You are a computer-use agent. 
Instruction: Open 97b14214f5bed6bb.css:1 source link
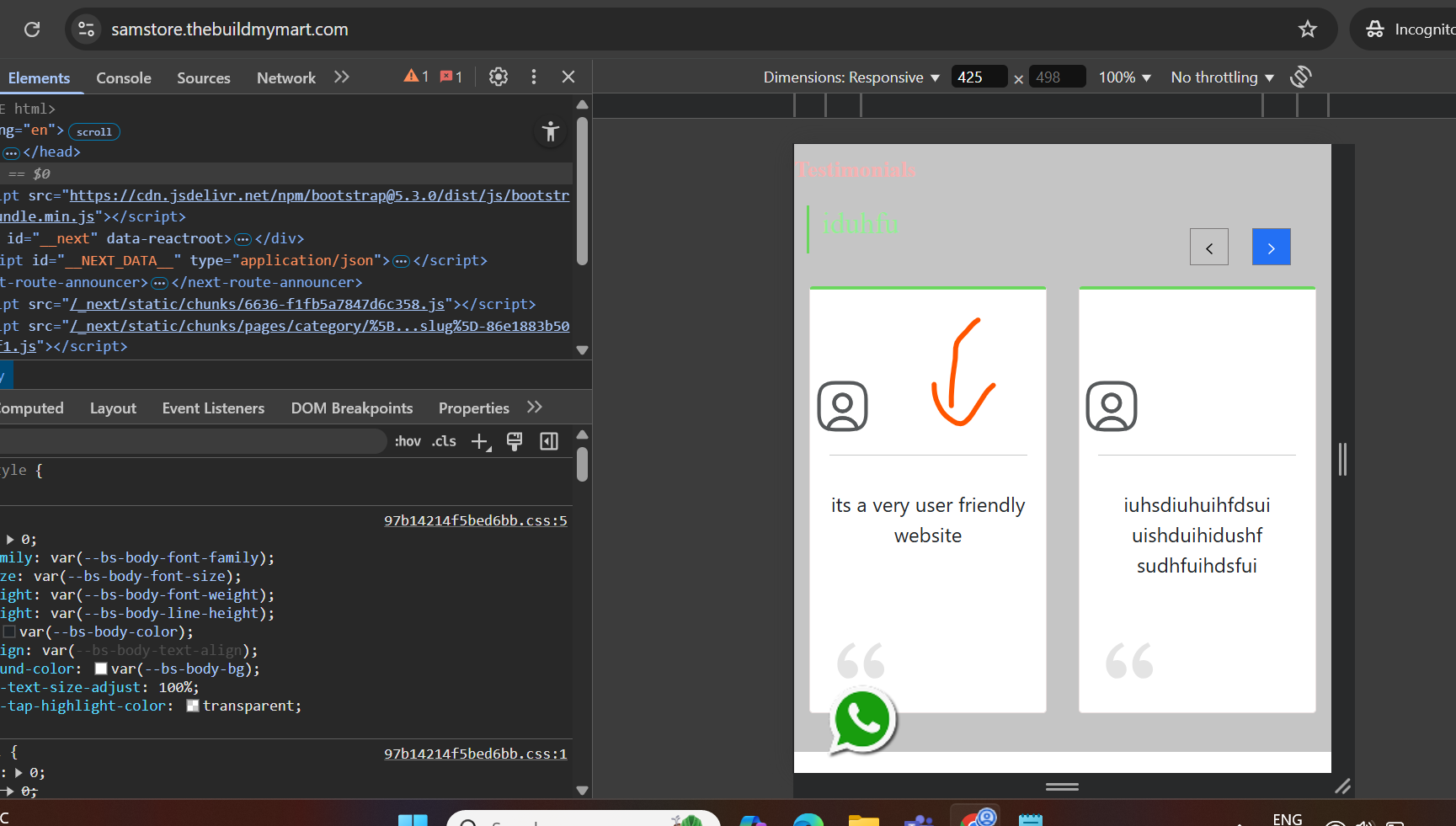tap(476, 754)
